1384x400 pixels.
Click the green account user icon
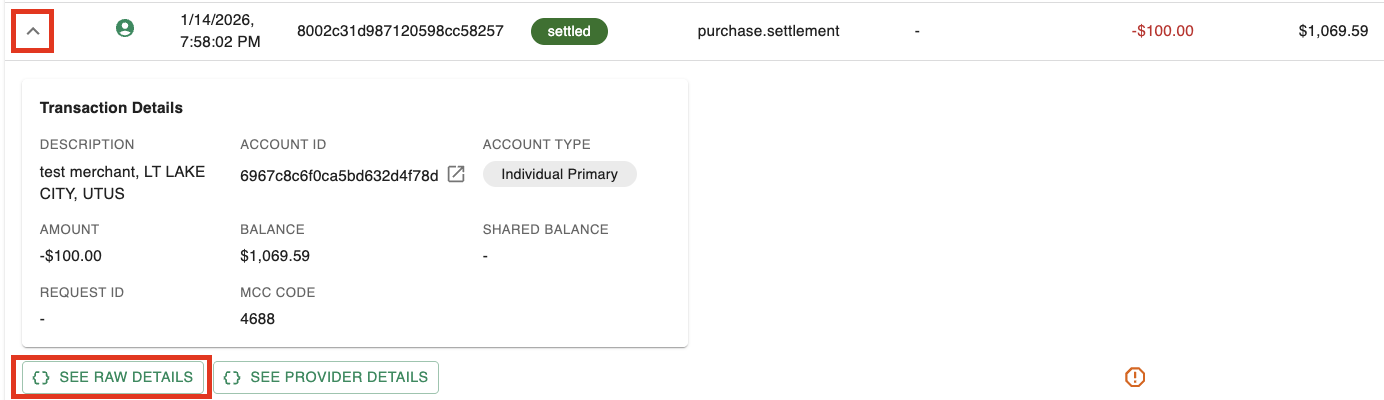(x=125, y=30)
